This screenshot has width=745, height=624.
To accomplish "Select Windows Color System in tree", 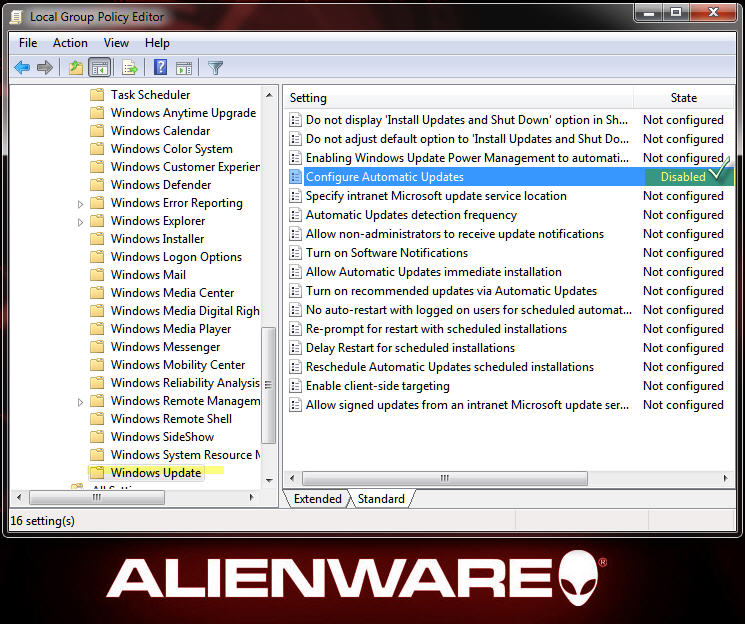I will [172, 149].
